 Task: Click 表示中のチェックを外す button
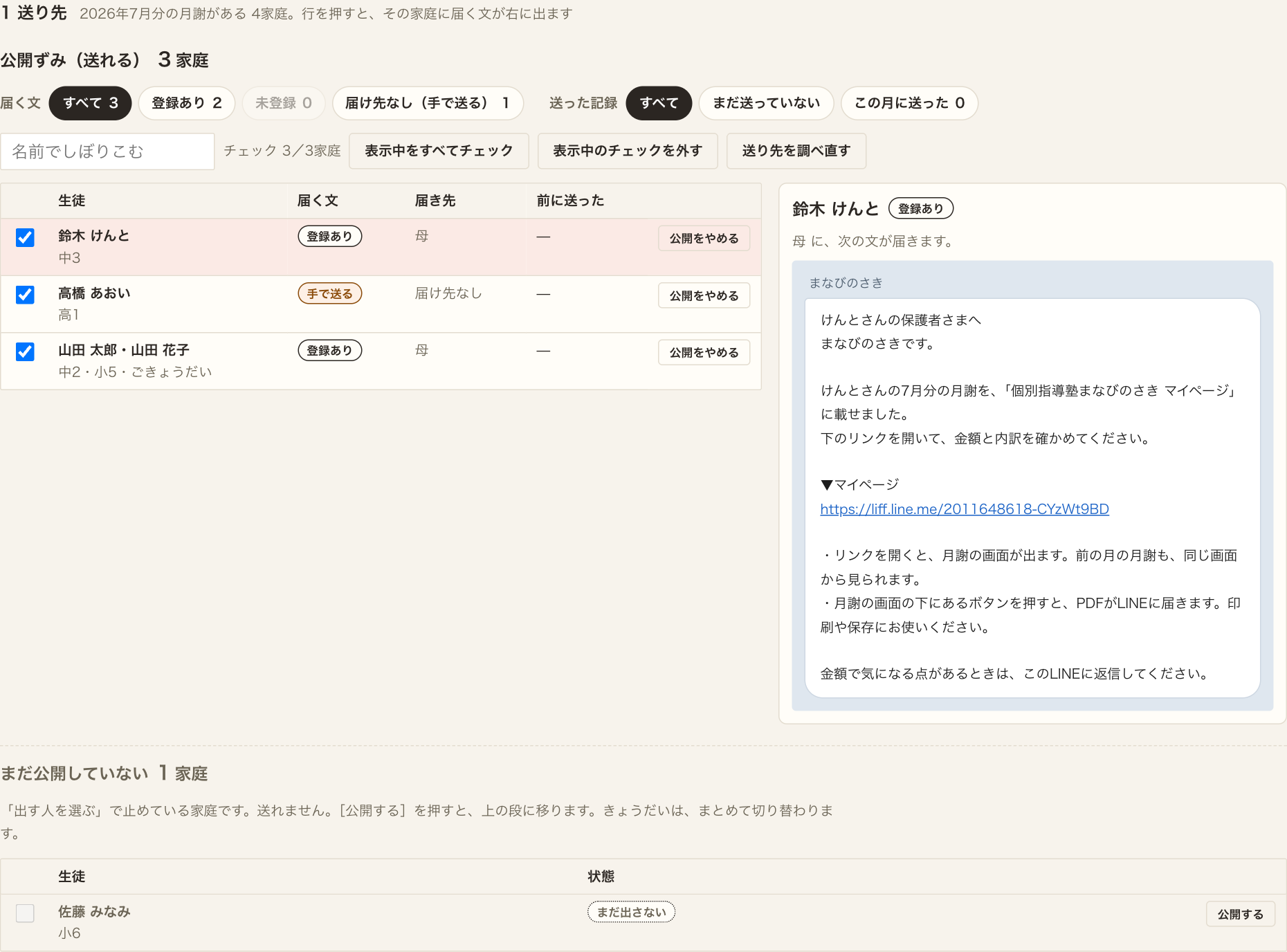click(628, 151)
